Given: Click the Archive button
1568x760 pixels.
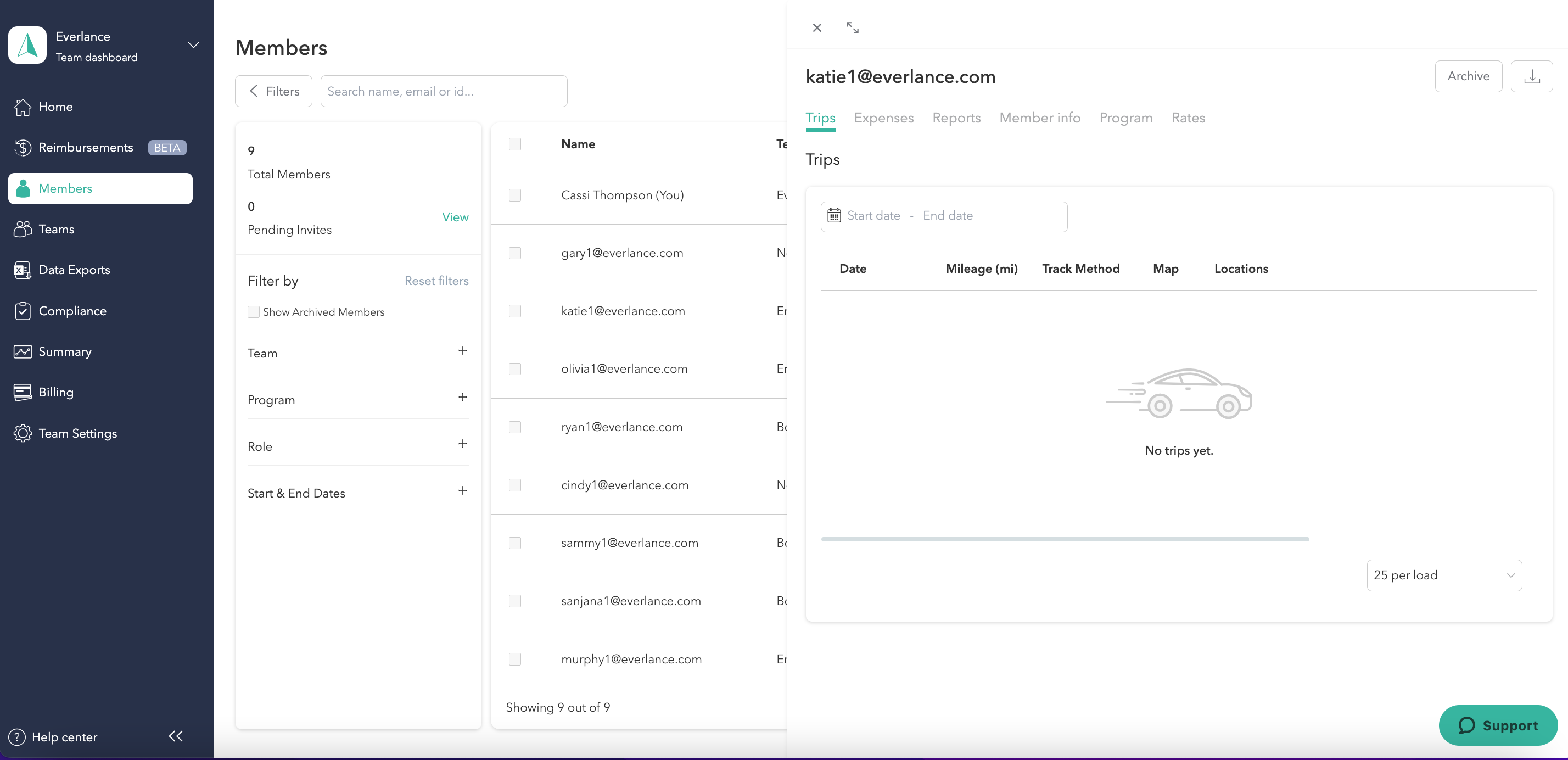Looking at the screenshot, I should (x=1468, y=76).
